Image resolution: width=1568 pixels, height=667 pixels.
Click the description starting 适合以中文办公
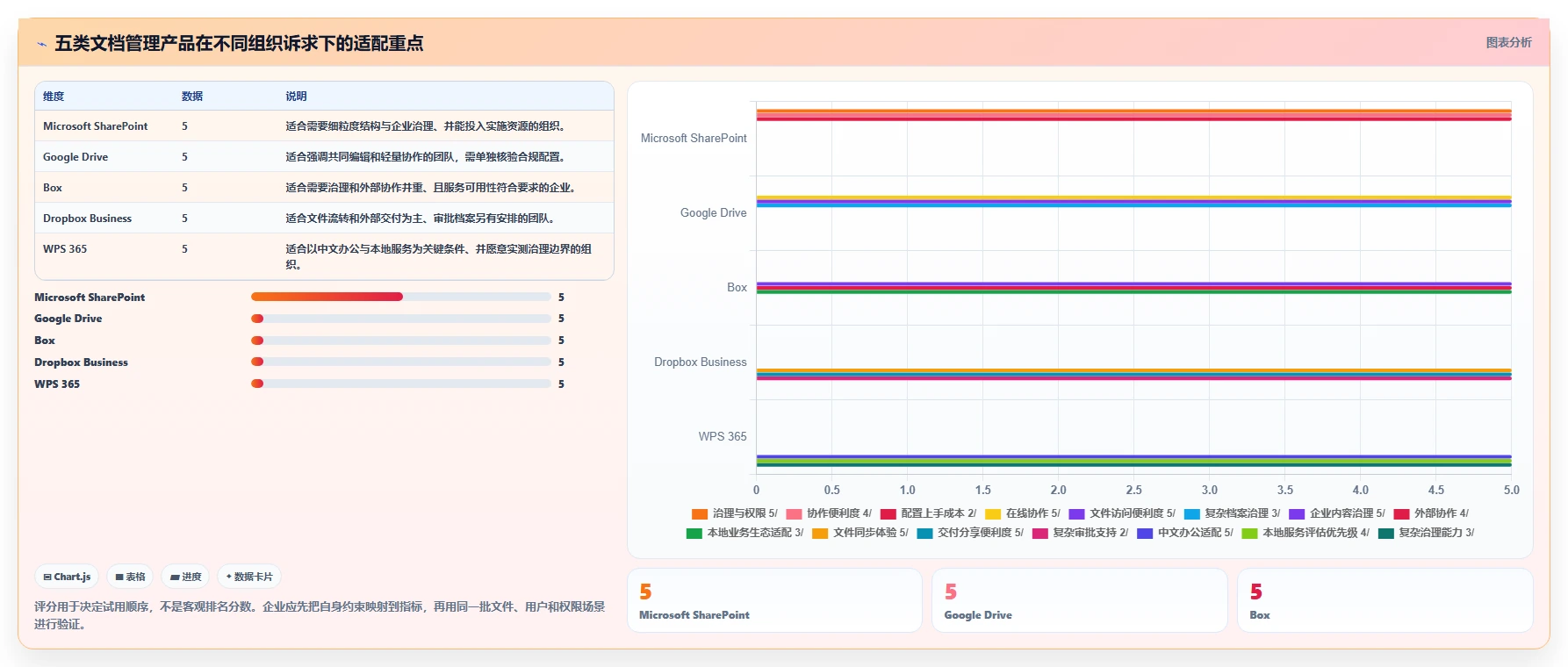[x=439, y=256]
